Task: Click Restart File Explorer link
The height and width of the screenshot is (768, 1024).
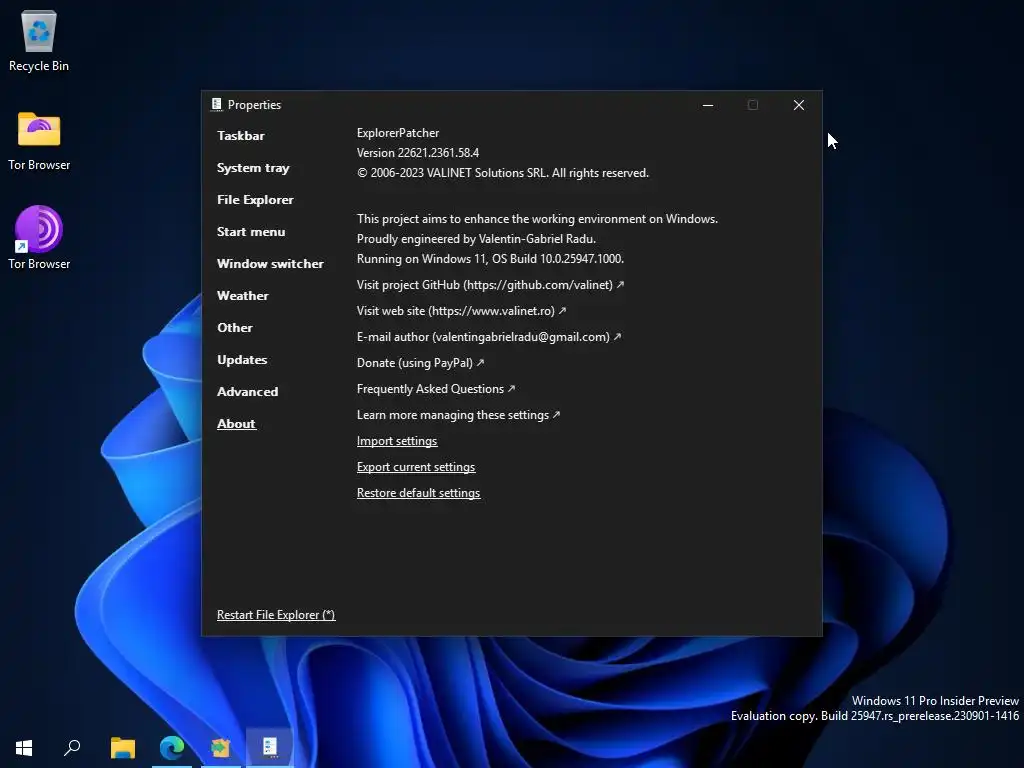Action: 276,615
